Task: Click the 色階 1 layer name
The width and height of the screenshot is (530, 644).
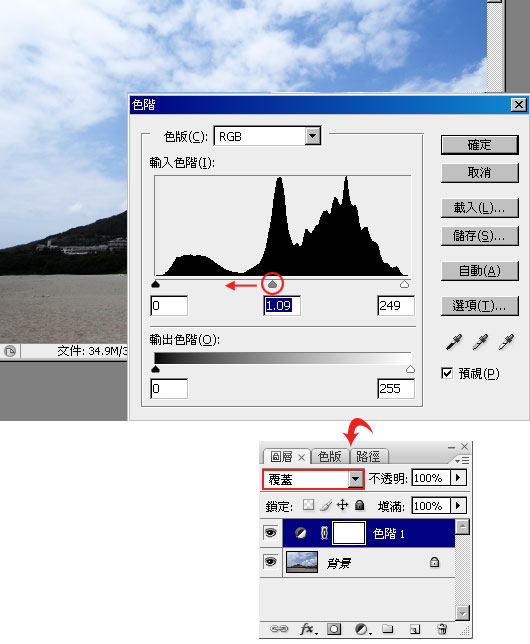Action: (x=389, y=534)
